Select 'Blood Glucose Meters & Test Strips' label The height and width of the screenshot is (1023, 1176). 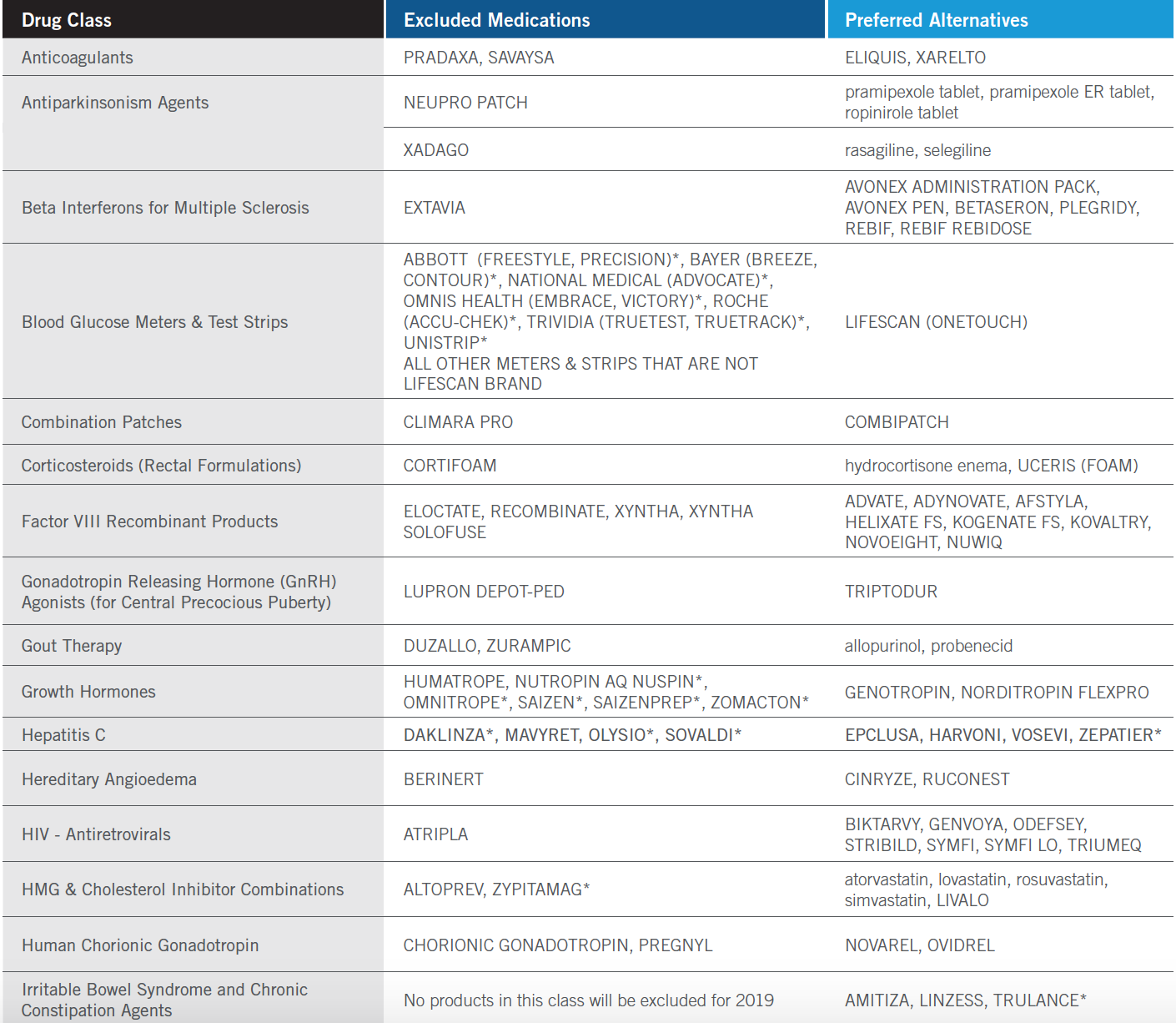coord(155,322)
